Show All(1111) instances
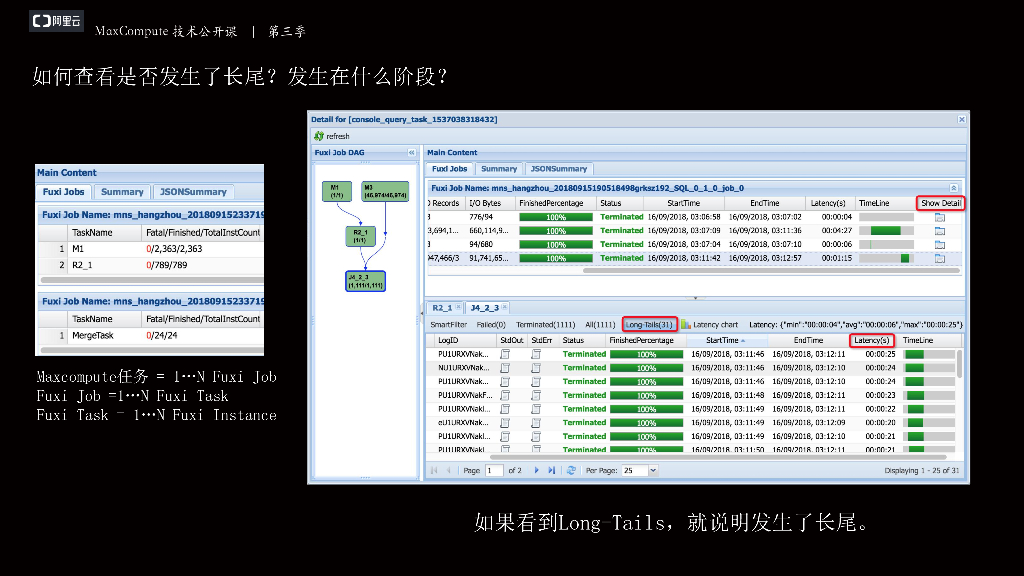 click(x=600, y=325)
